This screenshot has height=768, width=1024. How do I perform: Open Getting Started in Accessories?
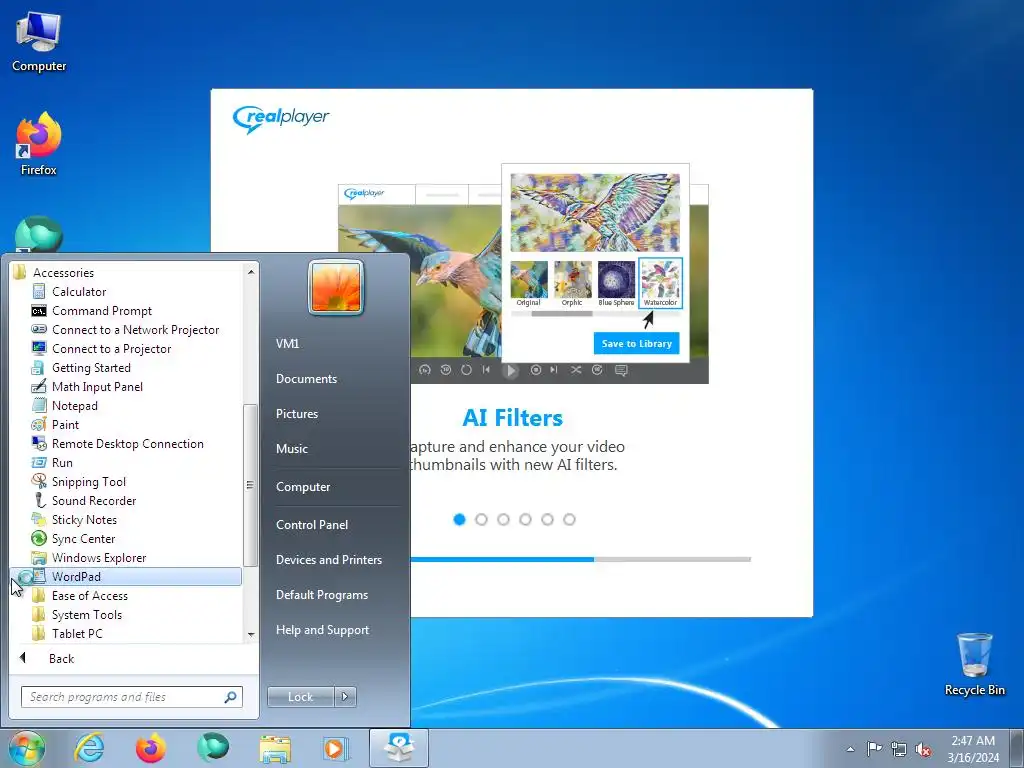coord(91,367)
